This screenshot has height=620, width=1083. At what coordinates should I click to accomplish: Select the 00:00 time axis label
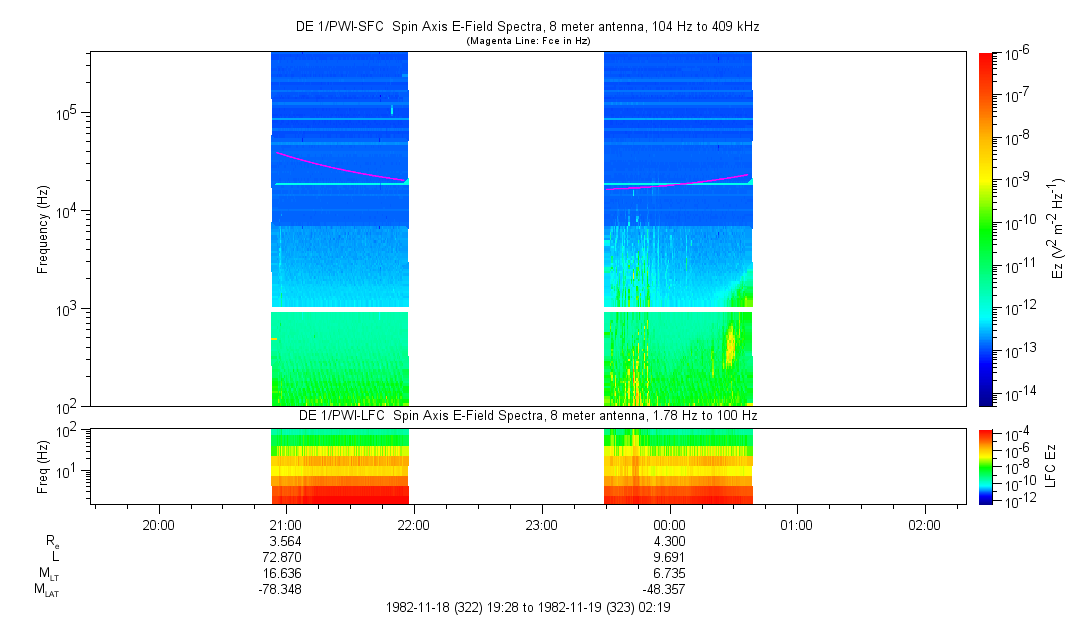[669, 525]
